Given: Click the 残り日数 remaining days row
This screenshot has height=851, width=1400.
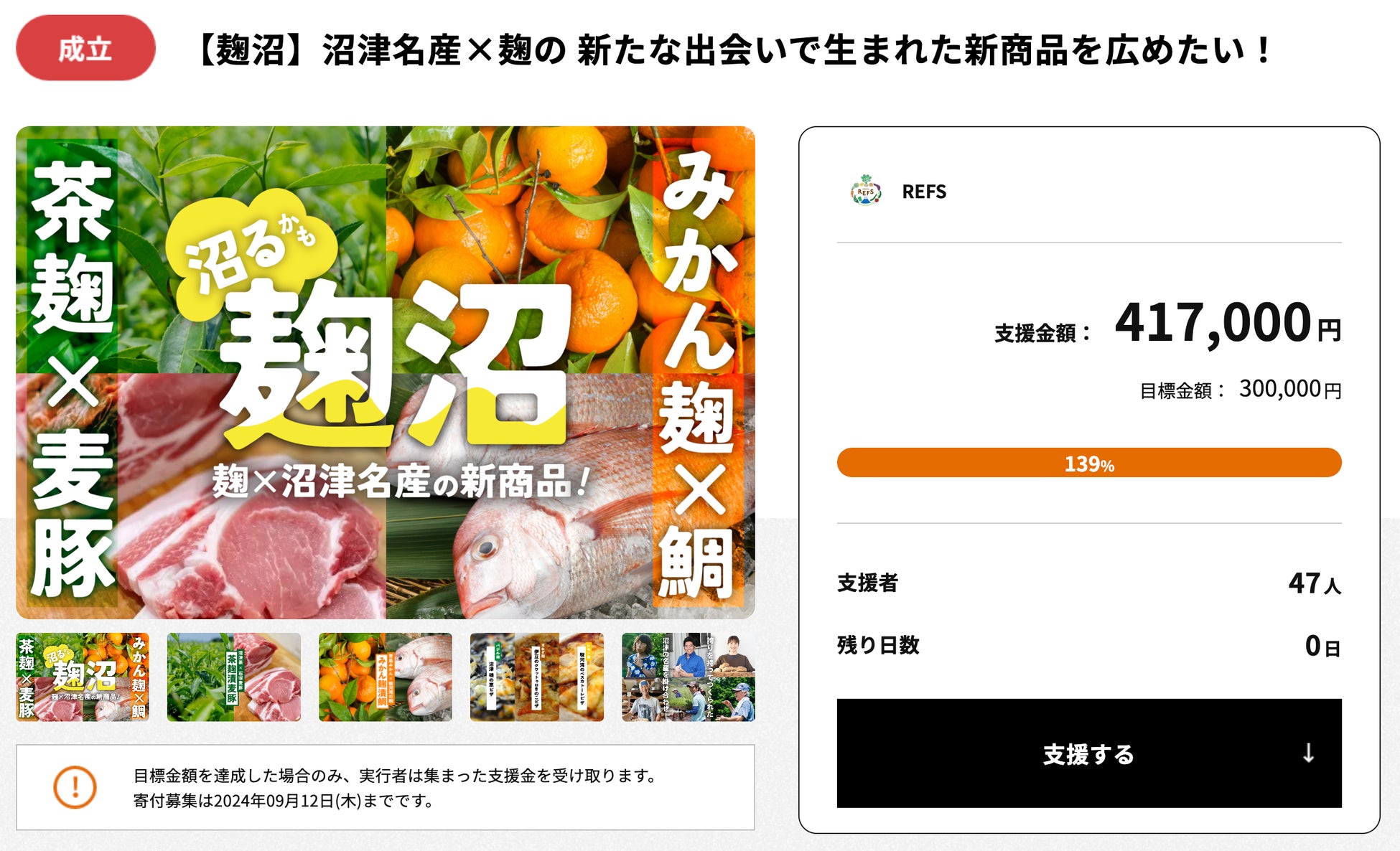Looking at the screenshot, I should 1089,645.
